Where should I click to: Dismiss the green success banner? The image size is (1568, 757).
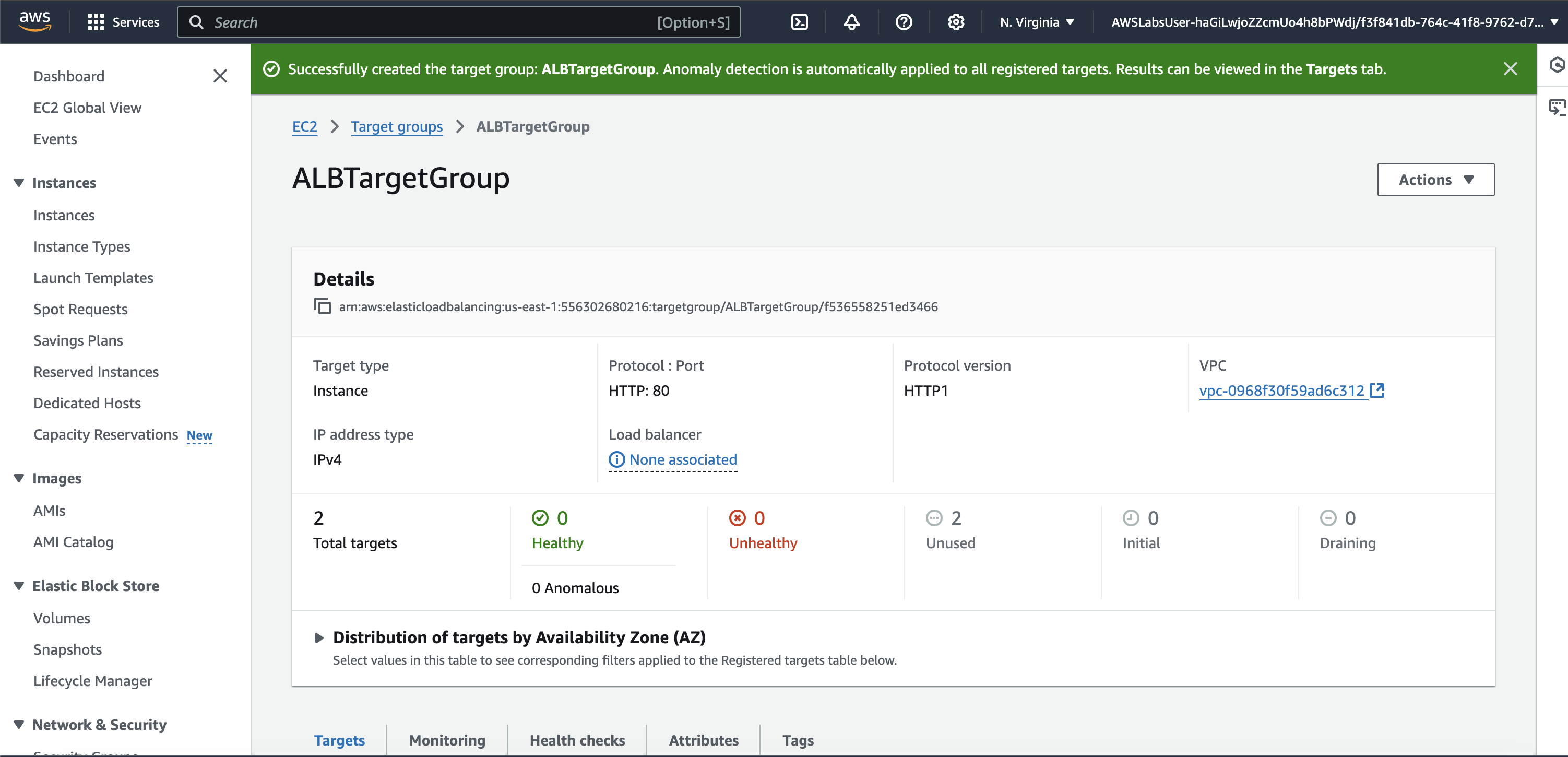1510,69
